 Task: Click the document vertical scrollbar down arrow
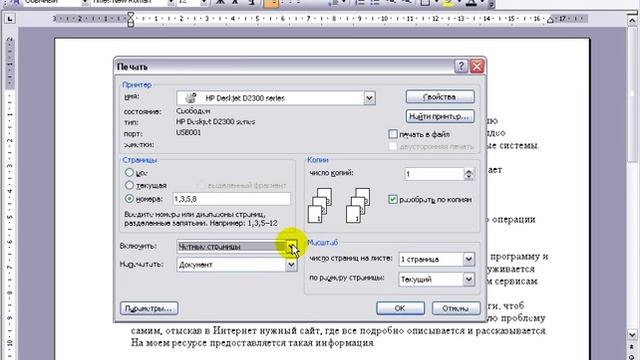pos(632,335)
